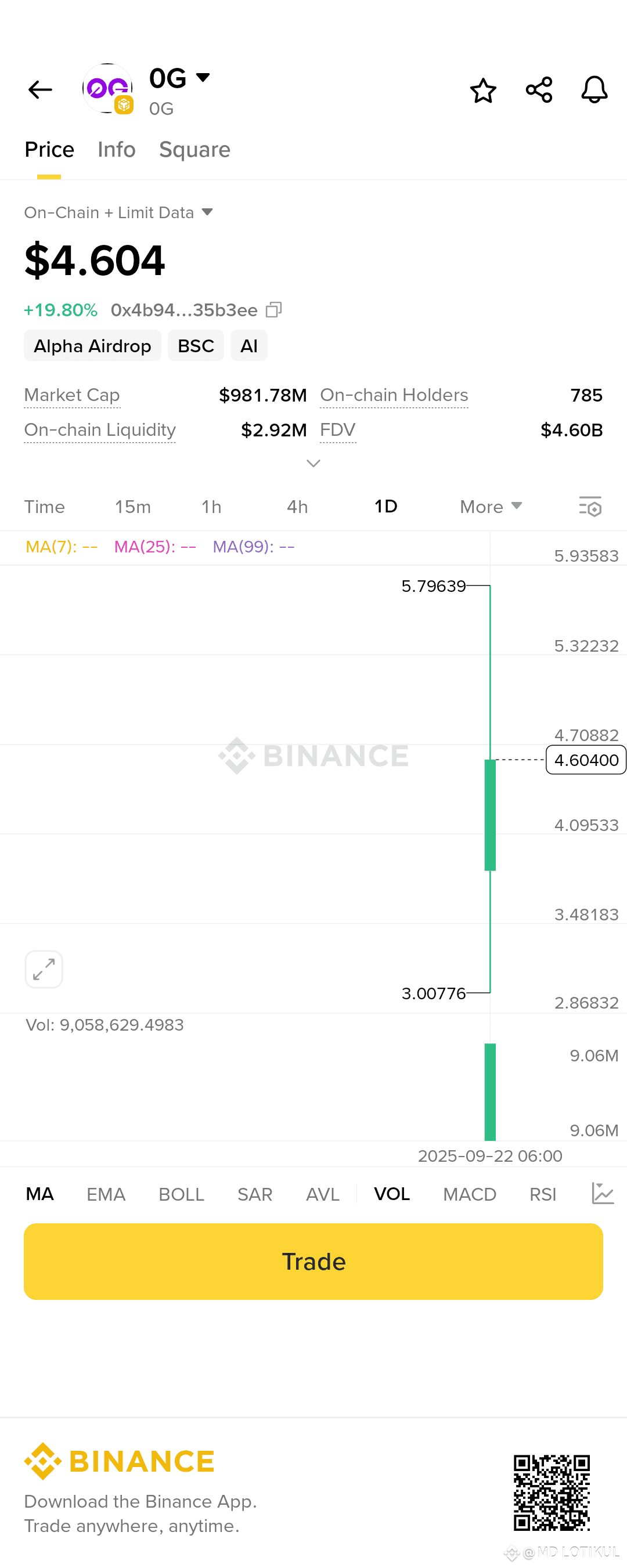
Task: Toggle the VOL indicator
Action: [391, 1194]
